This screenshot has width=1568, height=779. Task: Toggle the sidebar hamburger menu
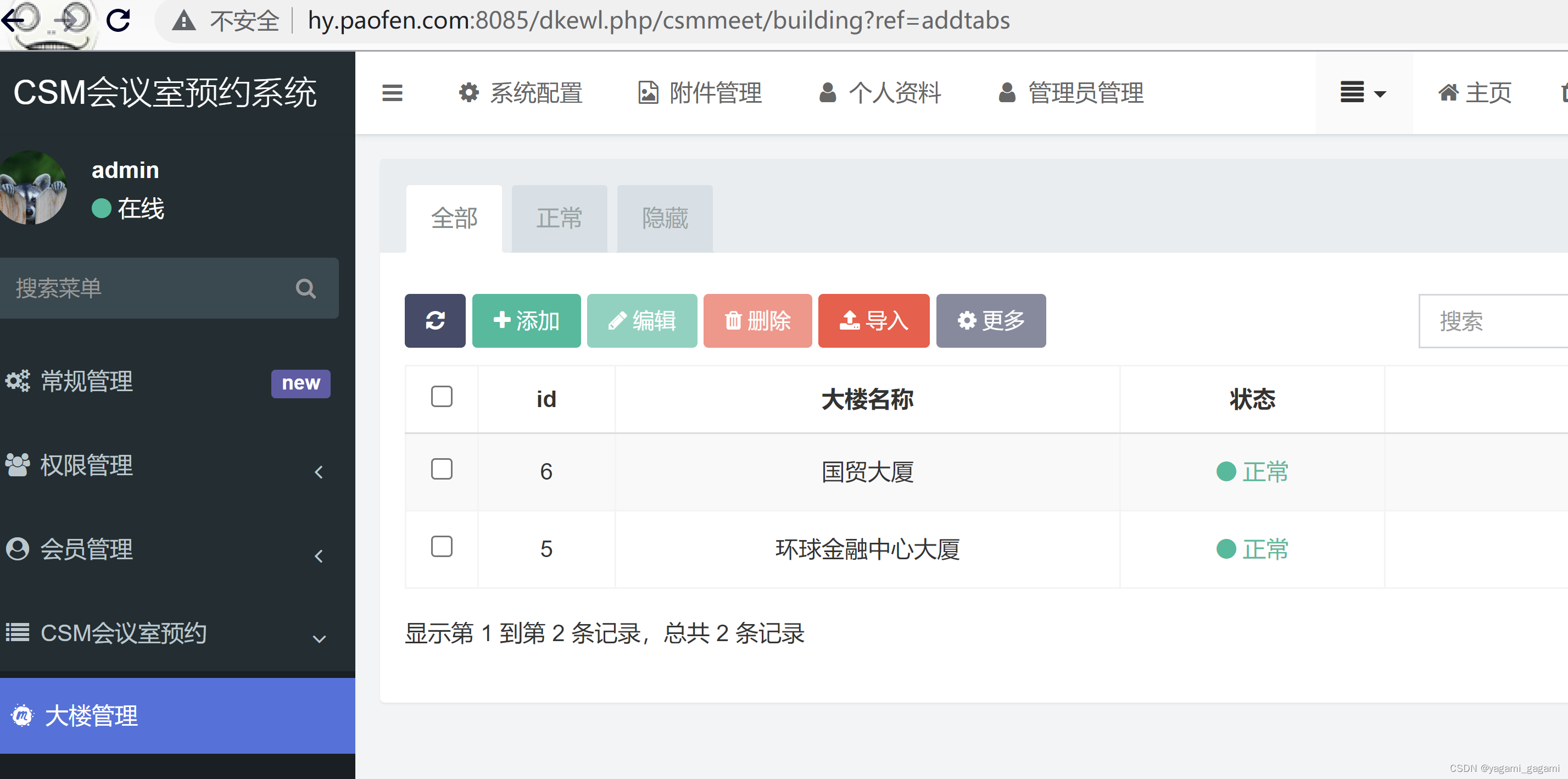click(x=392, y=93)
